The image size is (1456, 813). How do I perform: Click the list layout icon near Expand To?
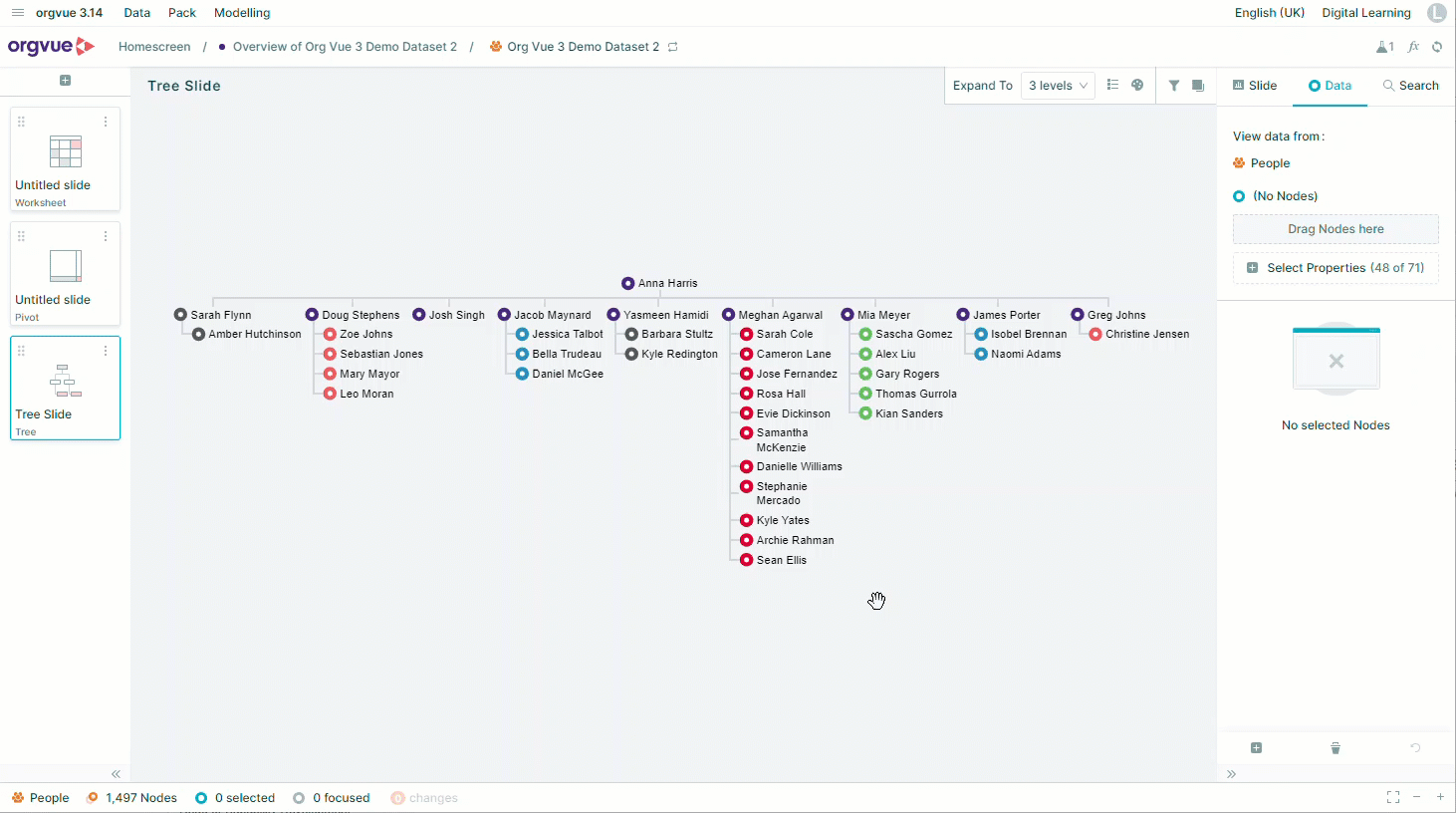point(1112,86)
